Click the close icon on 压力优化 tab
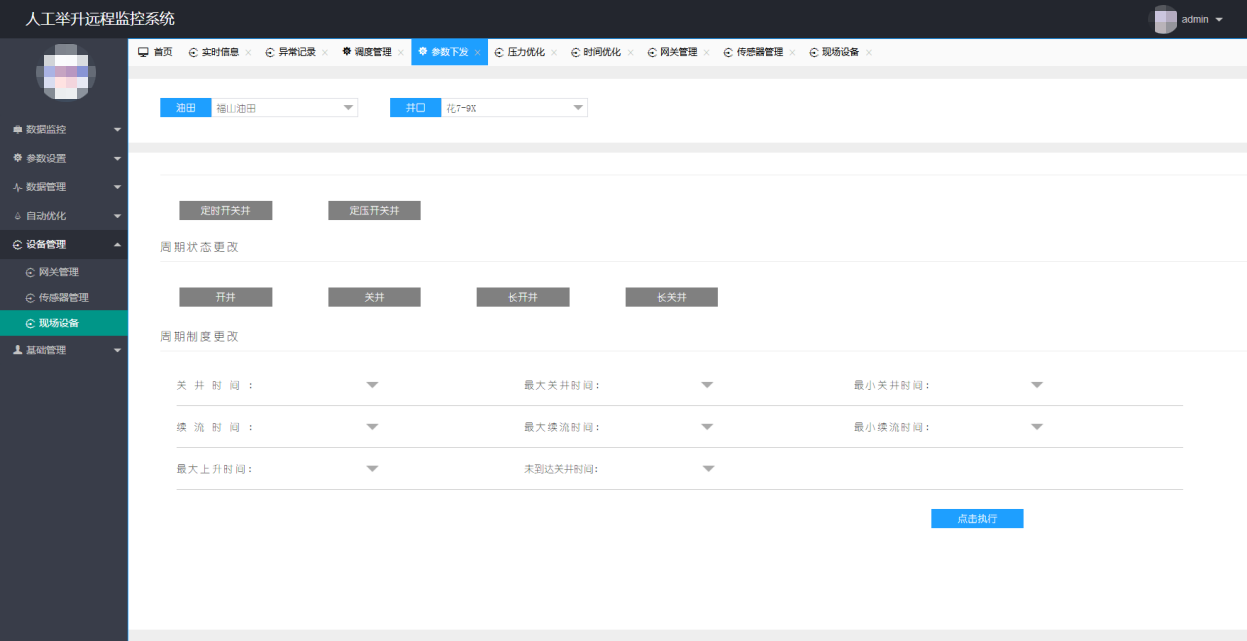 554,53
